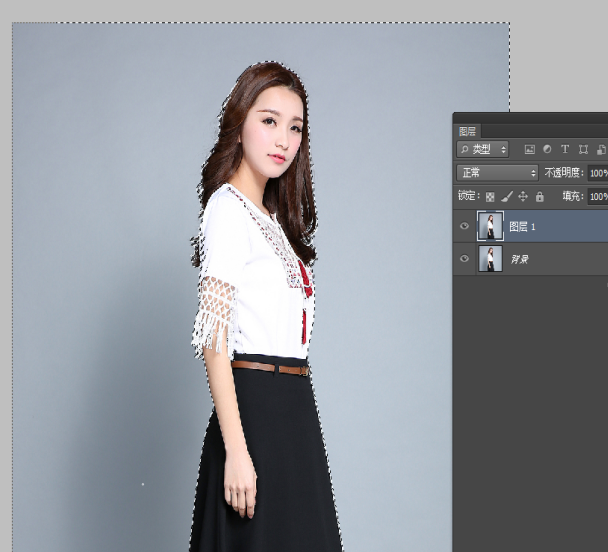The image size is (608, 552).
Task: Click the 不透明度 opacity value field
Action: [598, 173]
